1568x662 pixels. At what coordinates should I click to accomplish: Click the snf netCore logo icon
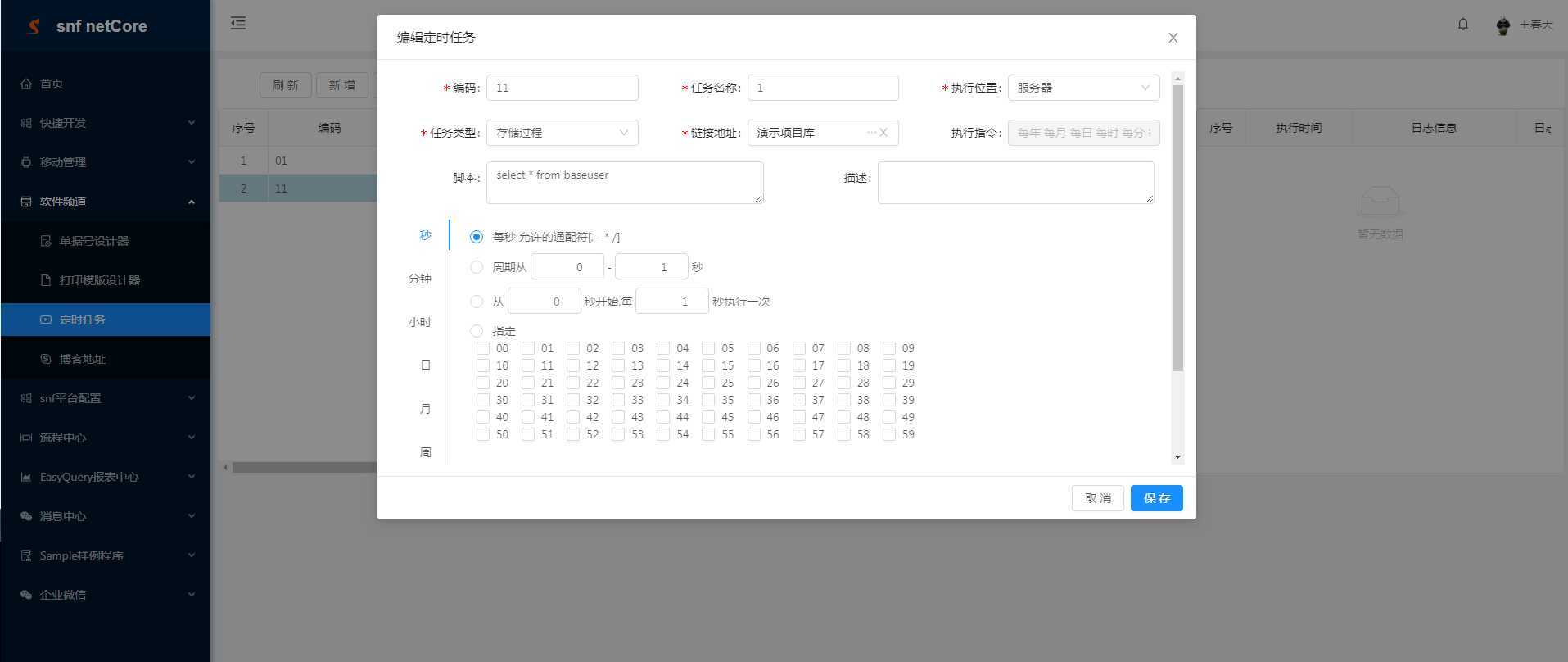pyautogui.click(x=34, y=26)
